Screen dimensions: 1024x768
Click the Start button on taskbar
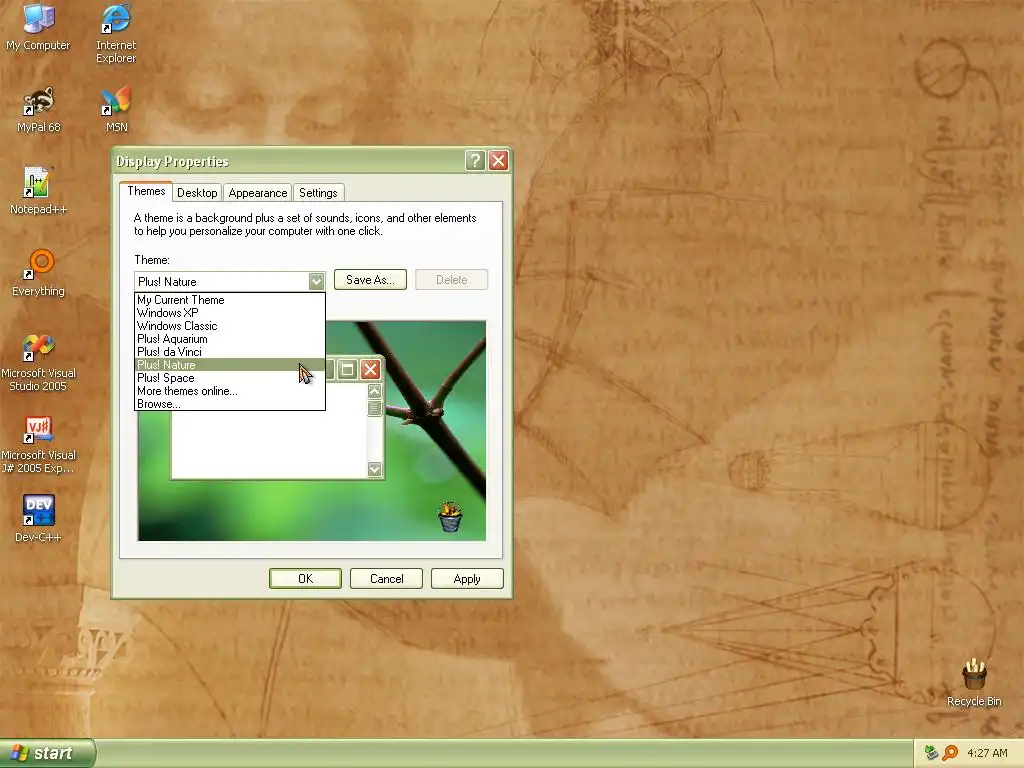(47, 754)
